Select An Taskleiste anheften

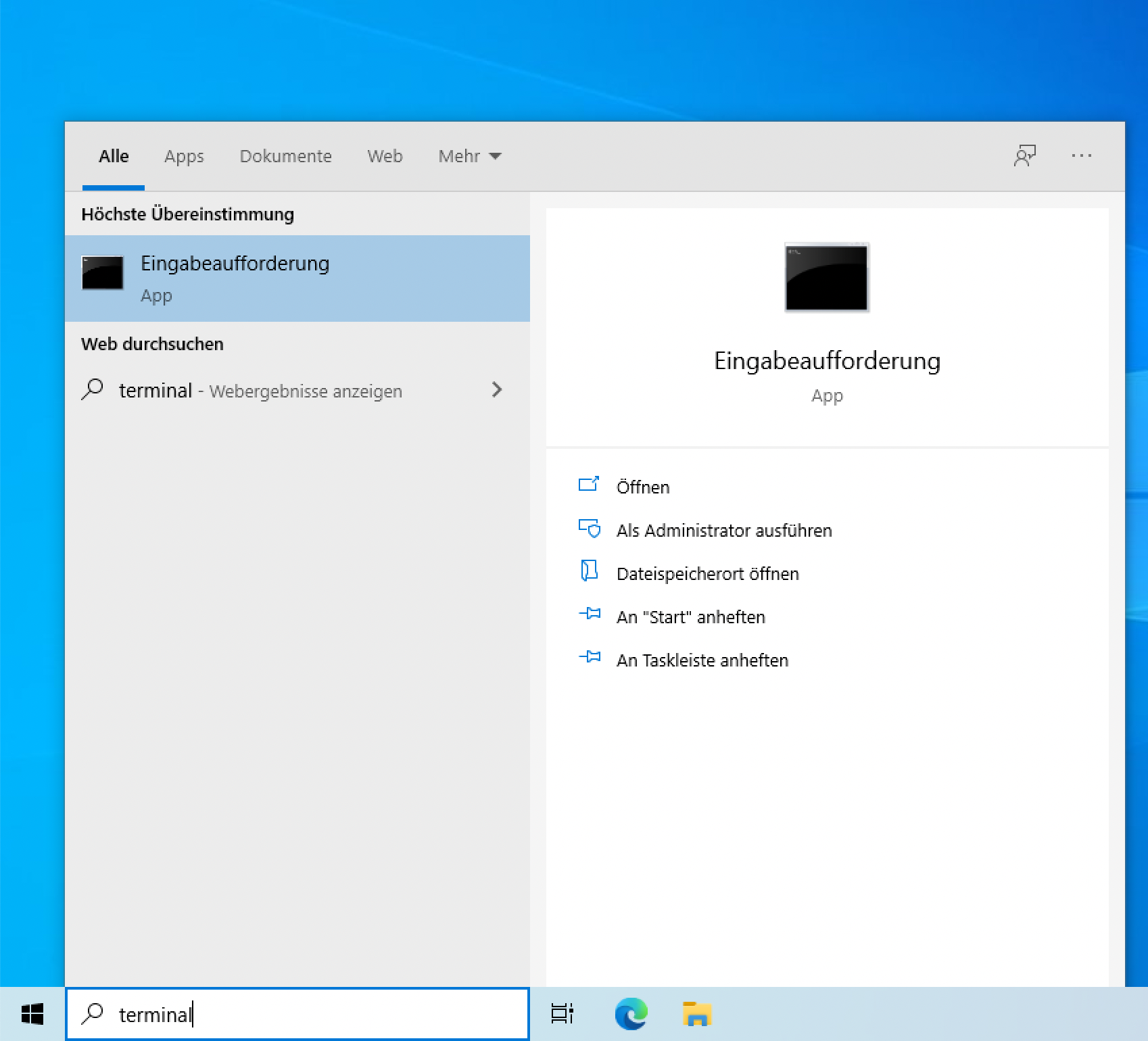point(702,660)
